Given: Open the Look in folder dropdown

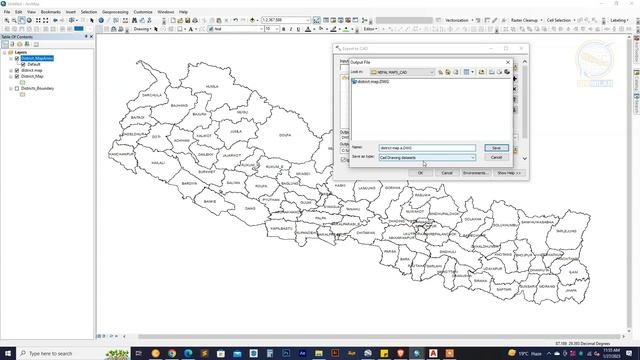Looking at the screenshot, I should [x=432, y=72].
